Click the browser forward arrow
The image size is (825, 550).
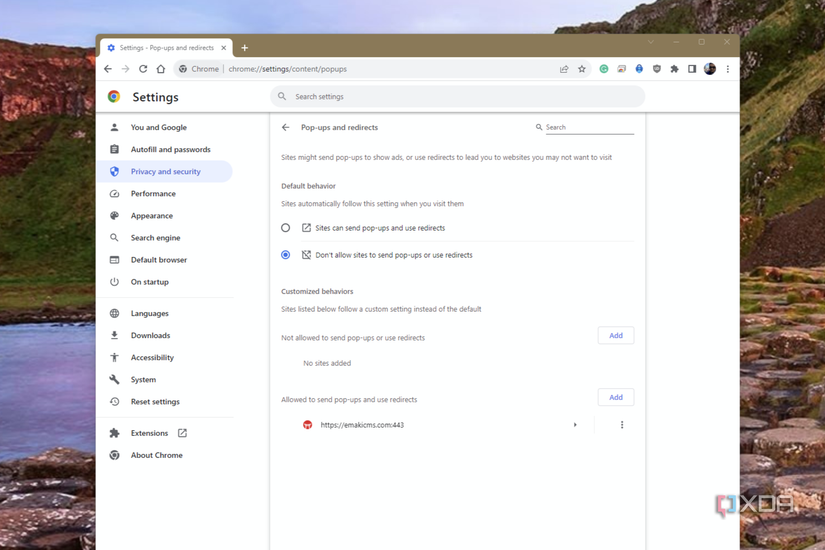(125, 69)
